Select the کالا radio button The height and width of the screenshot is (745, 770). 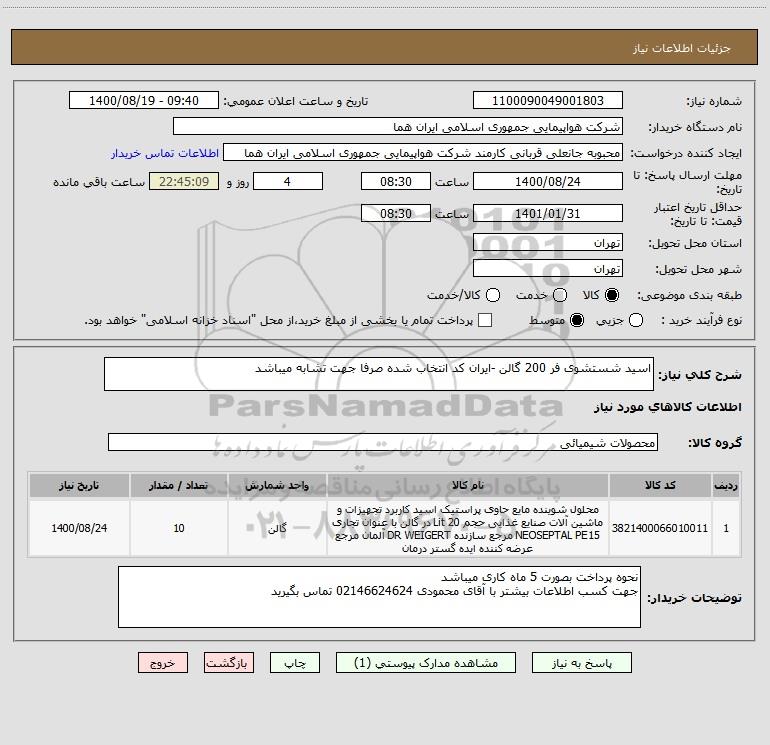point(612,295)
